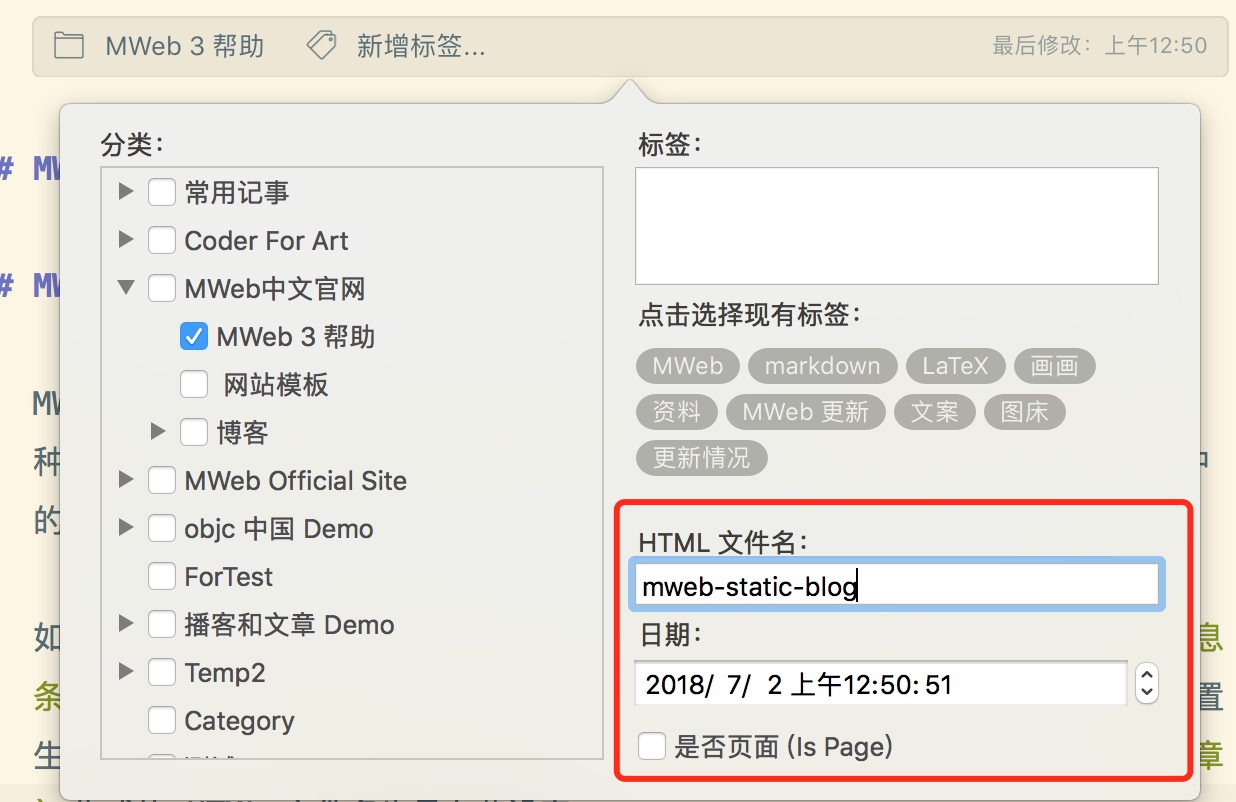Expand the objc 中国 Demo category

point(126,528)
